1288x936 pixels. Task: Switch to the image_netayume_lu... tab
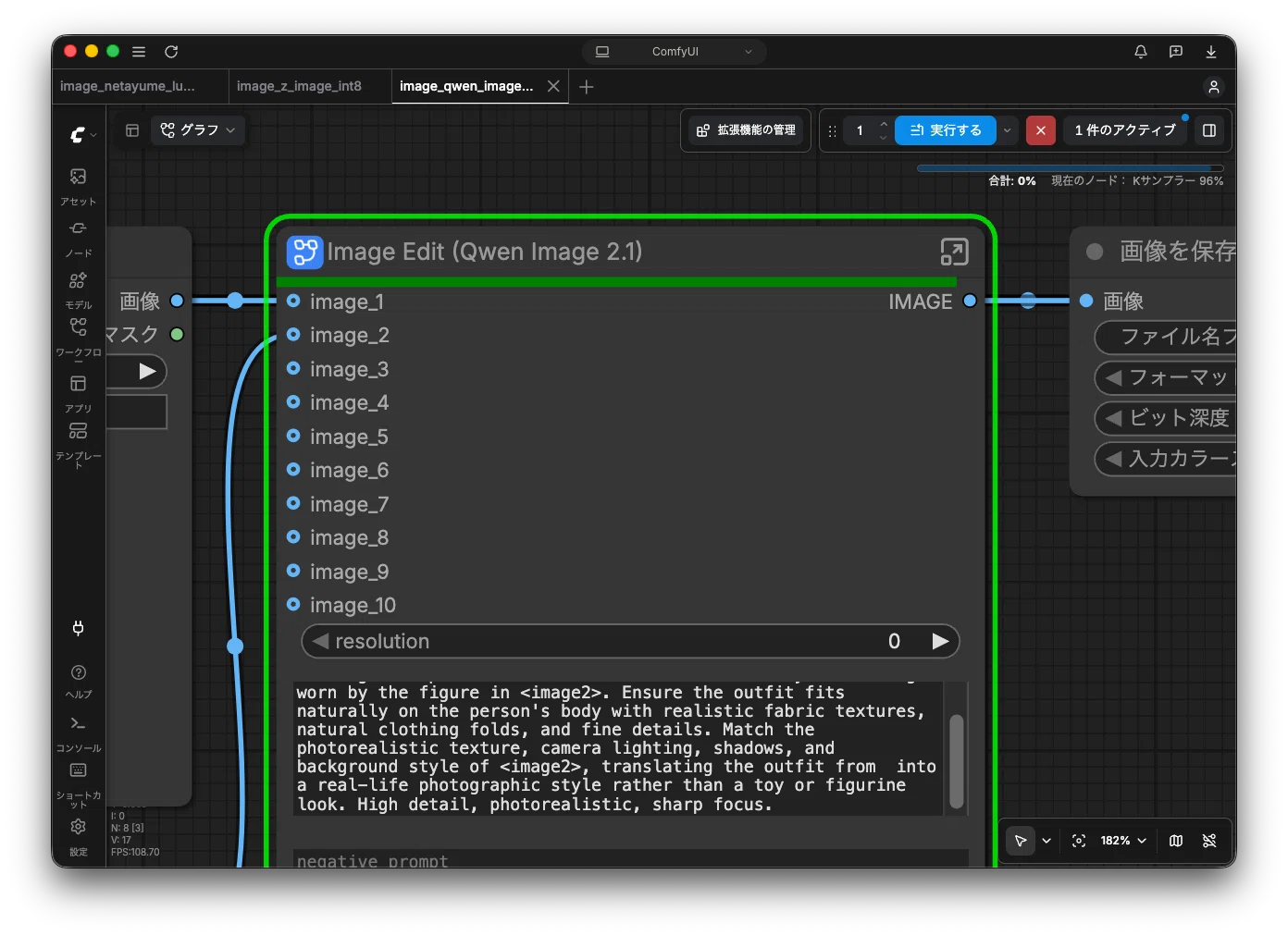(128, 86)
